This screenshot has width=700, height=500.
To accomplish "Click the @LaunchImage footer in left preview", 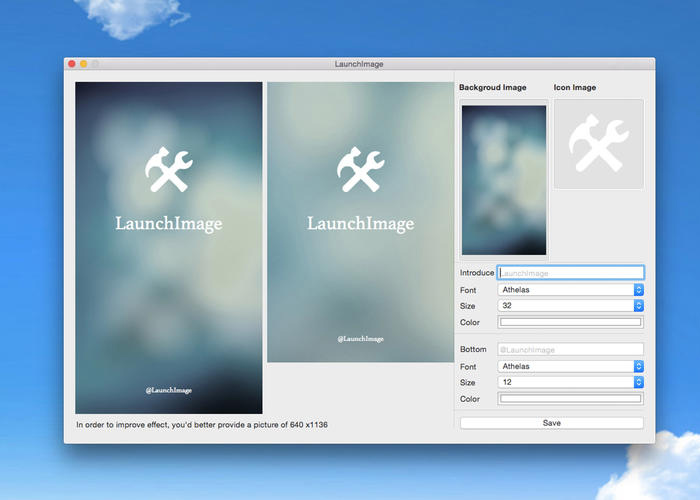I will [x=168, y=390].
